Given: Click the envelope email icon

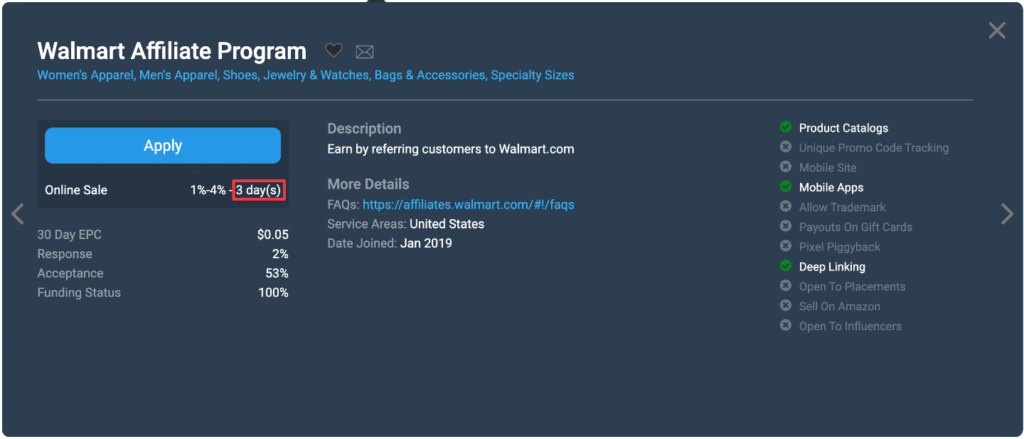Looking at the screenshot, I should tap(364, 51).
